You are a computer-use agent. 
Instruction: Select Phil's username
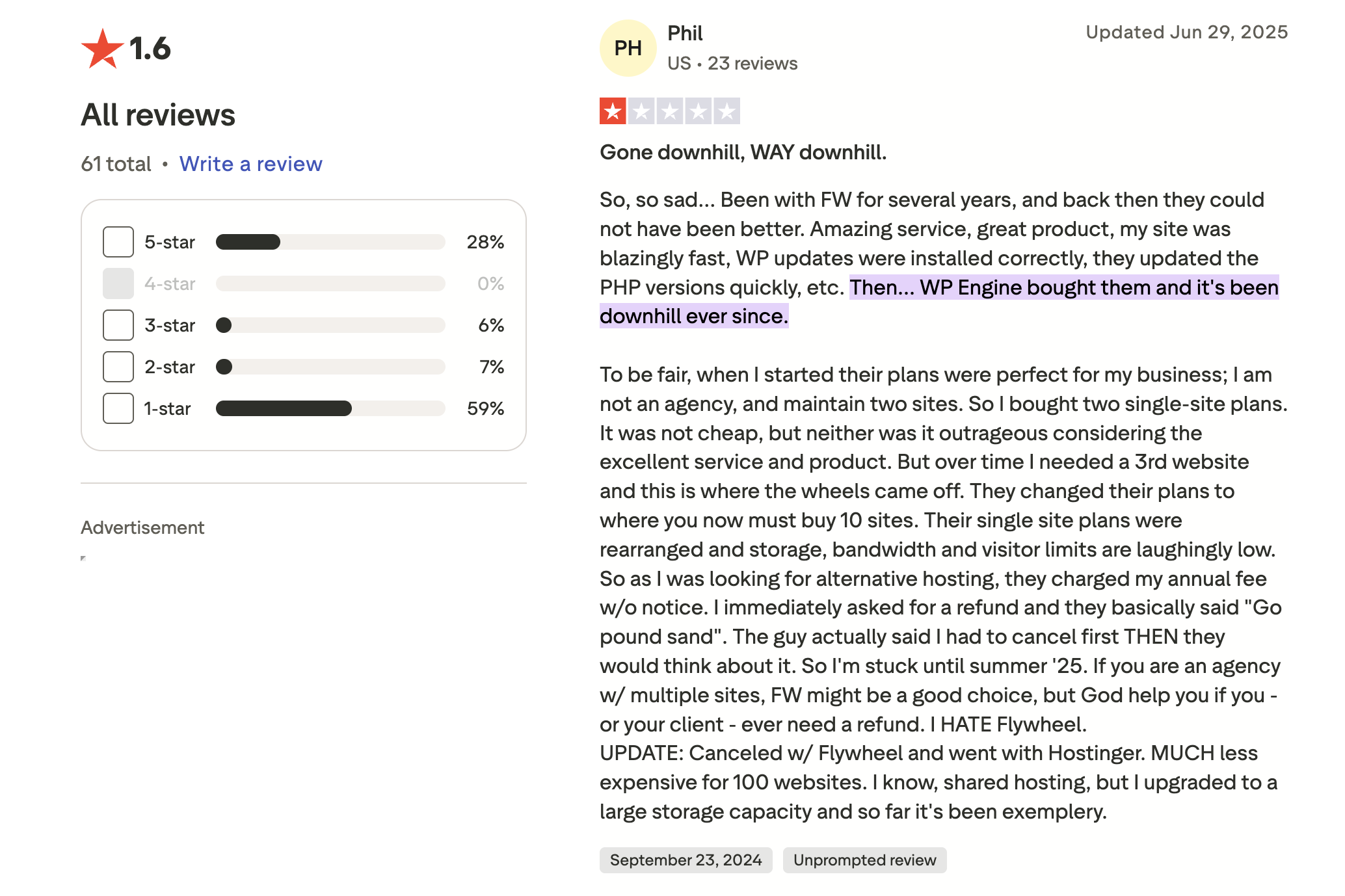click(685, 33)
